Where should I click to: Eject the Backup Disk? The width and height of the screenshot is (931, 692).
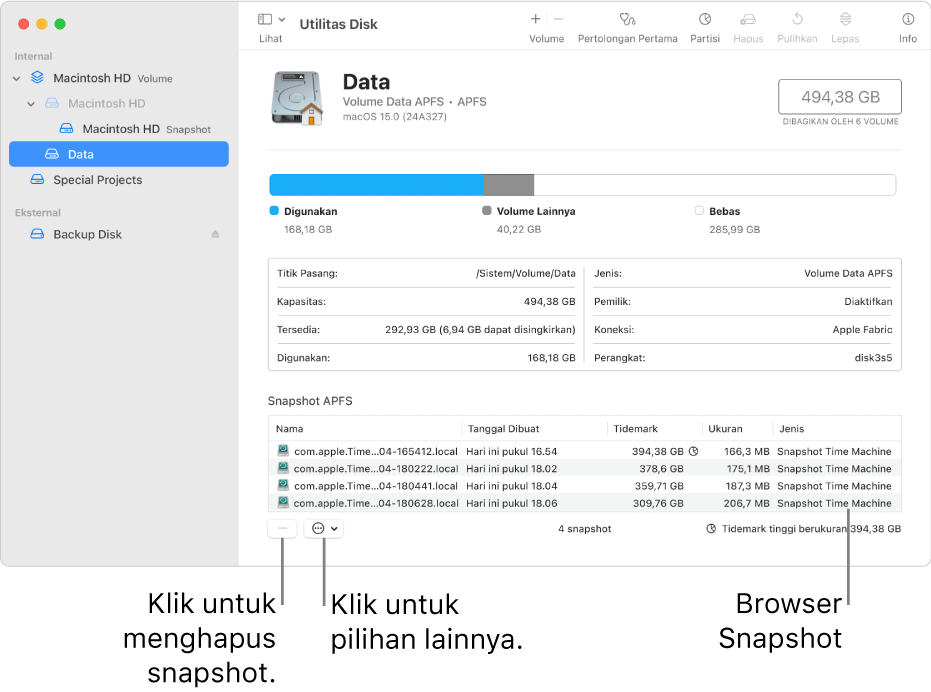215,234
